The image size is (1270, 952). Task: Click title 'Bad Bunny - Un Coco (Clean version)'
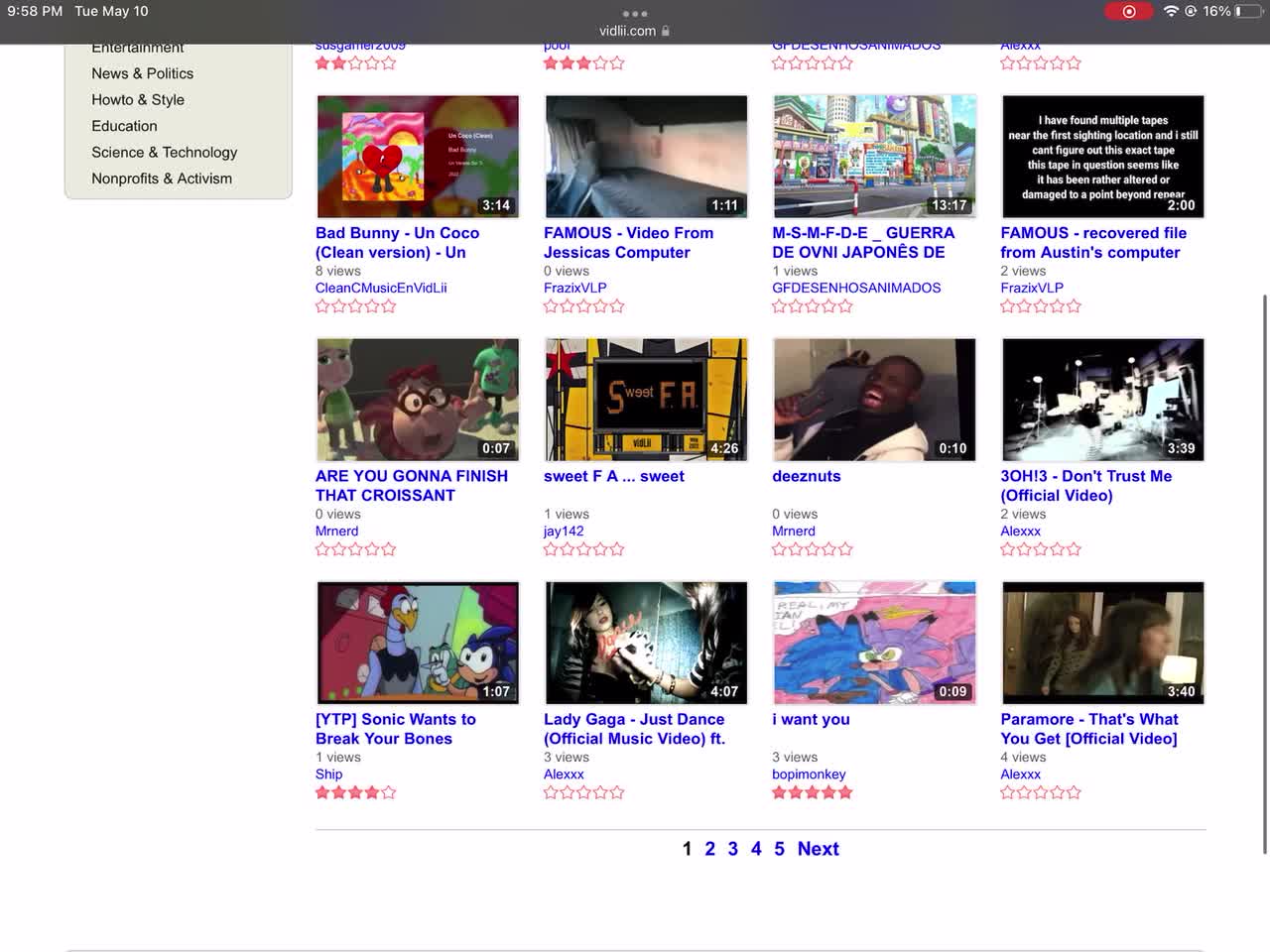pyautogui.click(x=397, y=243)
